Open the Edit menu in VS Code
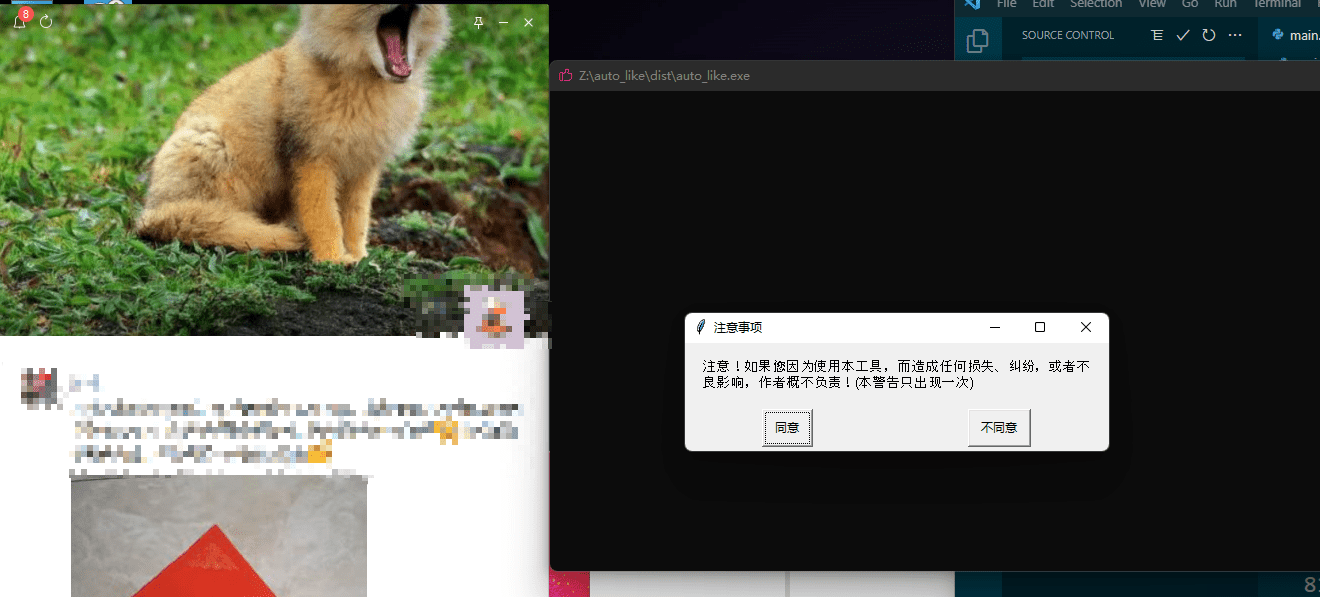 pos(1043,4)
